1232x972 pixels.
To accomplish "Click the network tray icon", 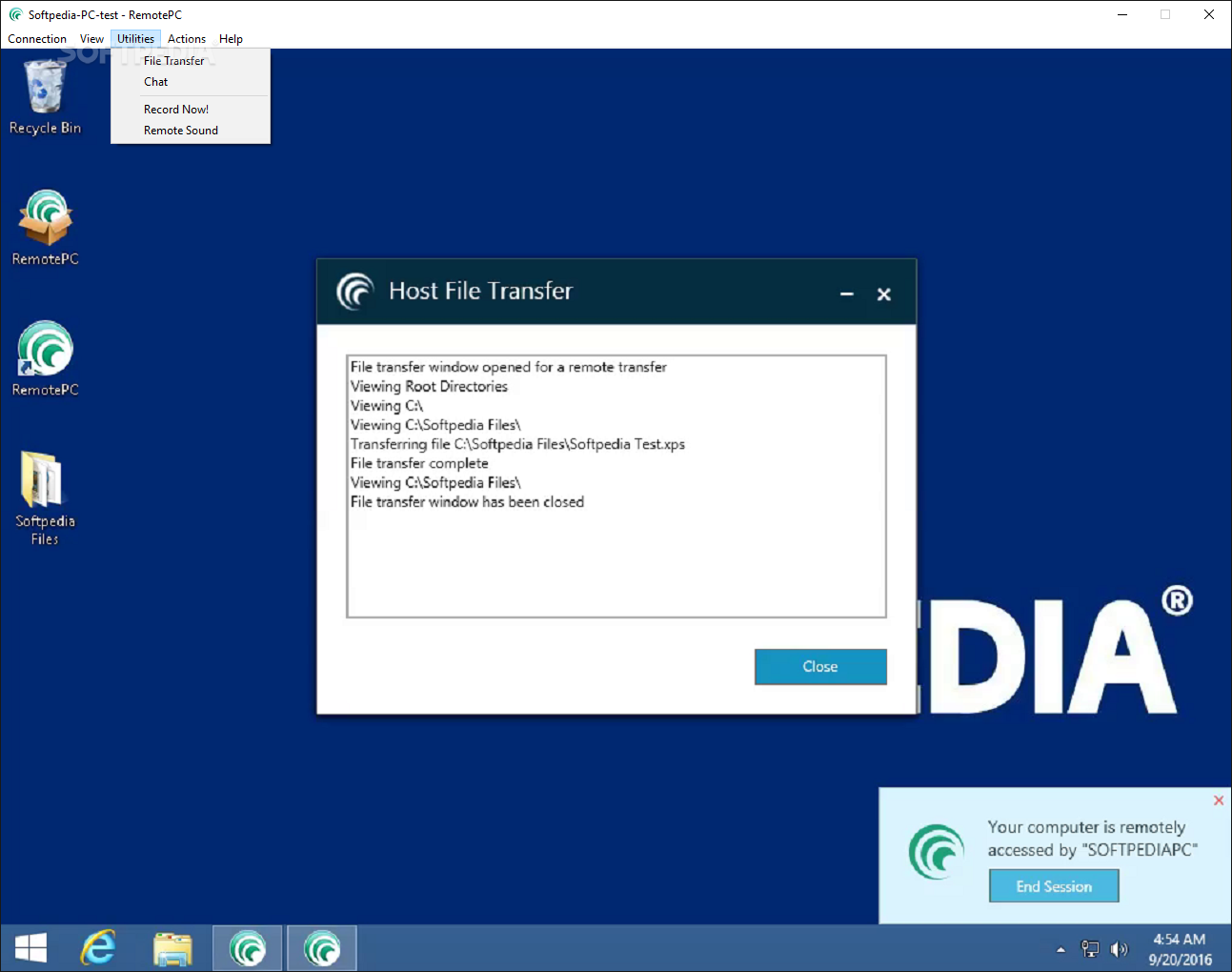I will [x=1090, y=949].
